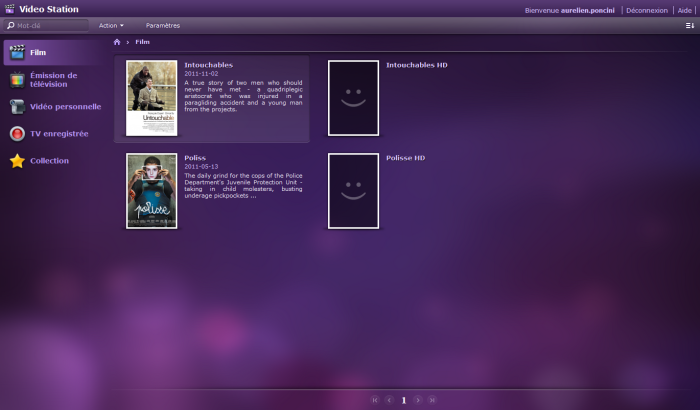Click the home icon in breadcrumb
The width and height of the screenshot is (700, 410).
117,42
